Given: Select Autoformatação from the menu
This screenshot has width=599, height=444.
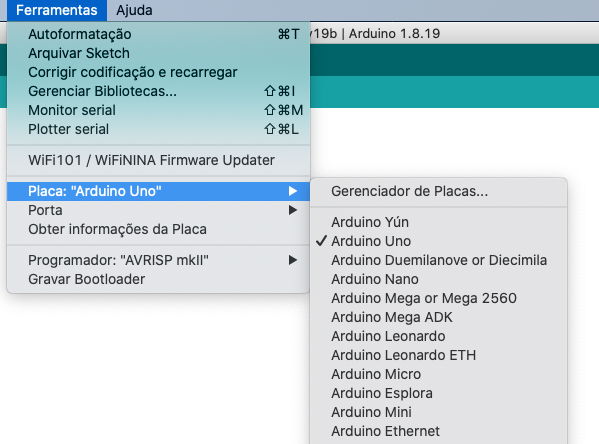Looking at the screenshot, I should click(x=158, y=34).
